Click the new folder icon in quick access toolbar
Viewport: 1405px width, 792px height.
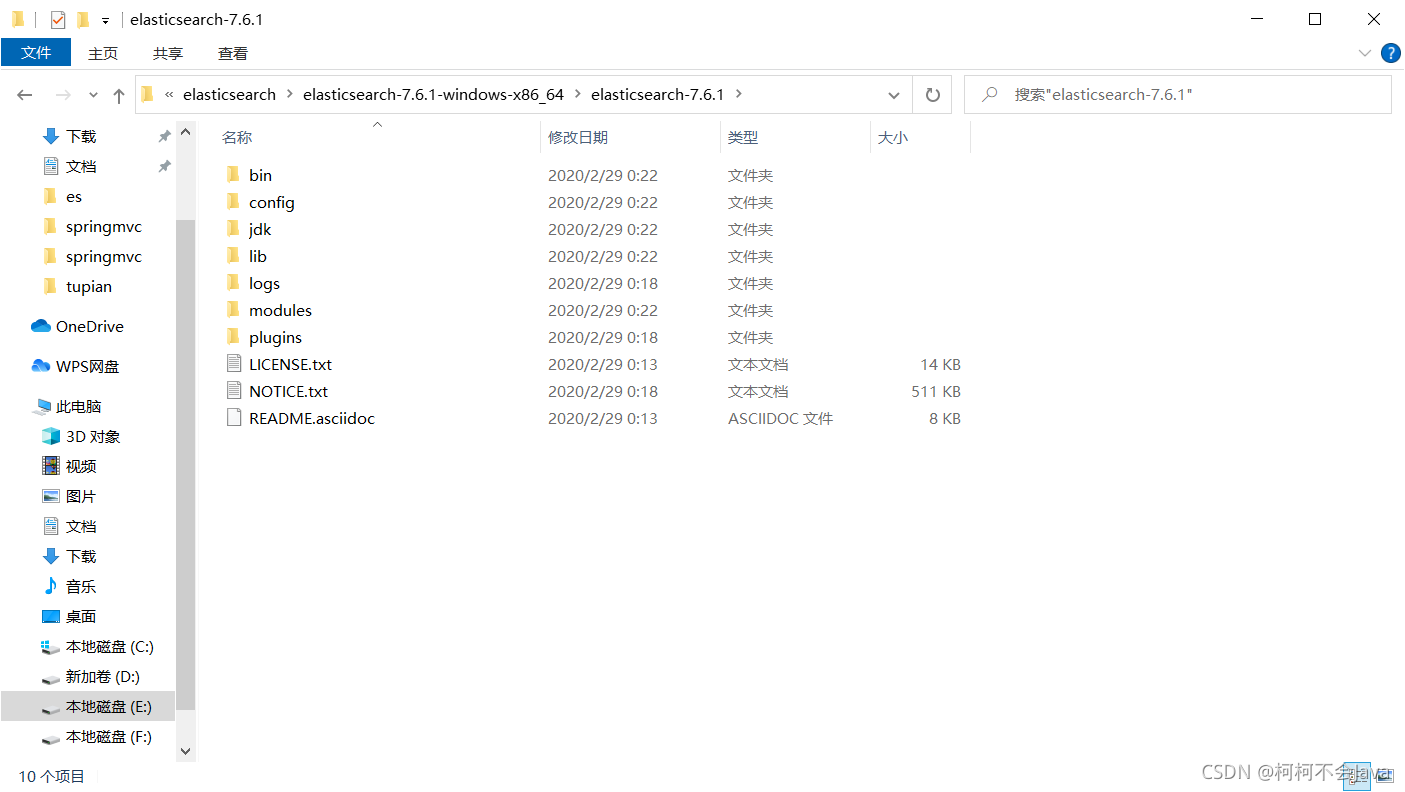click(x=83, y=19)
